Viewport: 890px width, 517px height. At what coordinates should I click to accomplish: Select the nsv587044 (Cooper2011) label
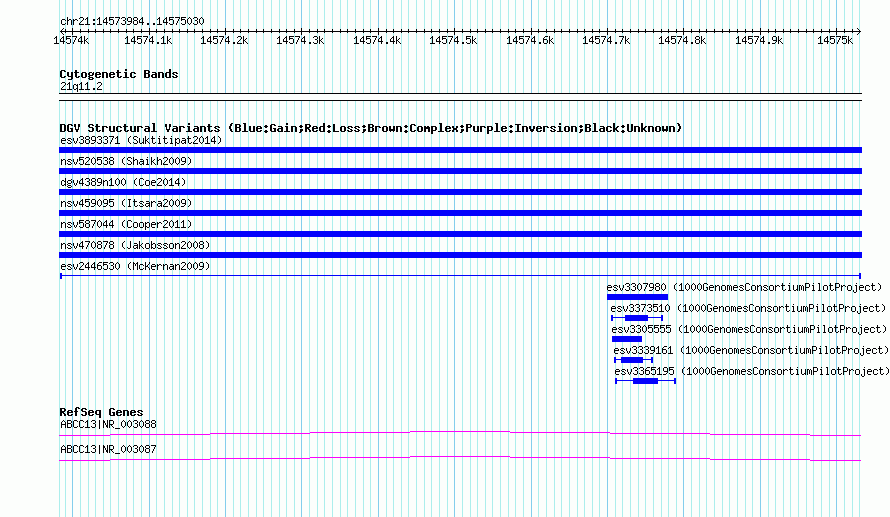(x=126, y=224)
